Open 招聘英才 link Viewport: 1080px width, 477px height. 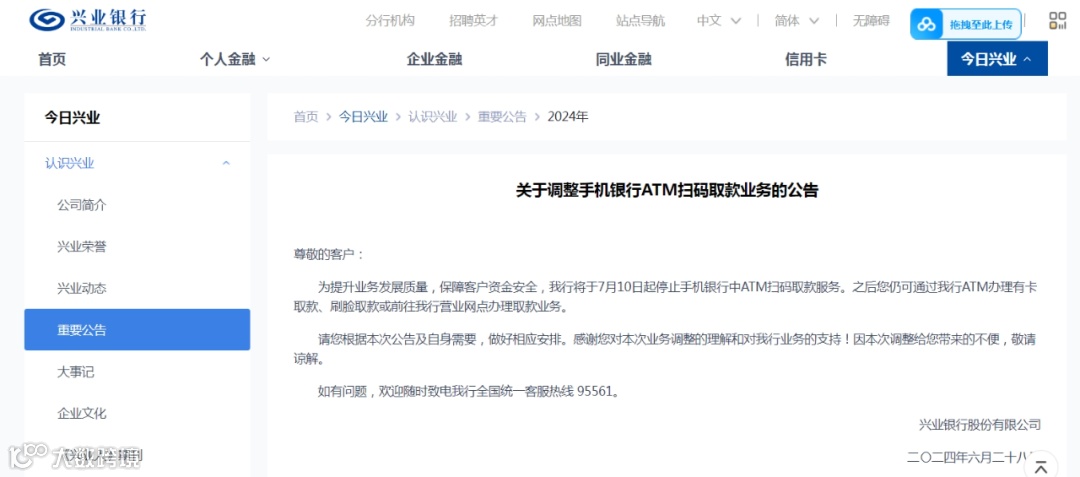click(473, 21)
